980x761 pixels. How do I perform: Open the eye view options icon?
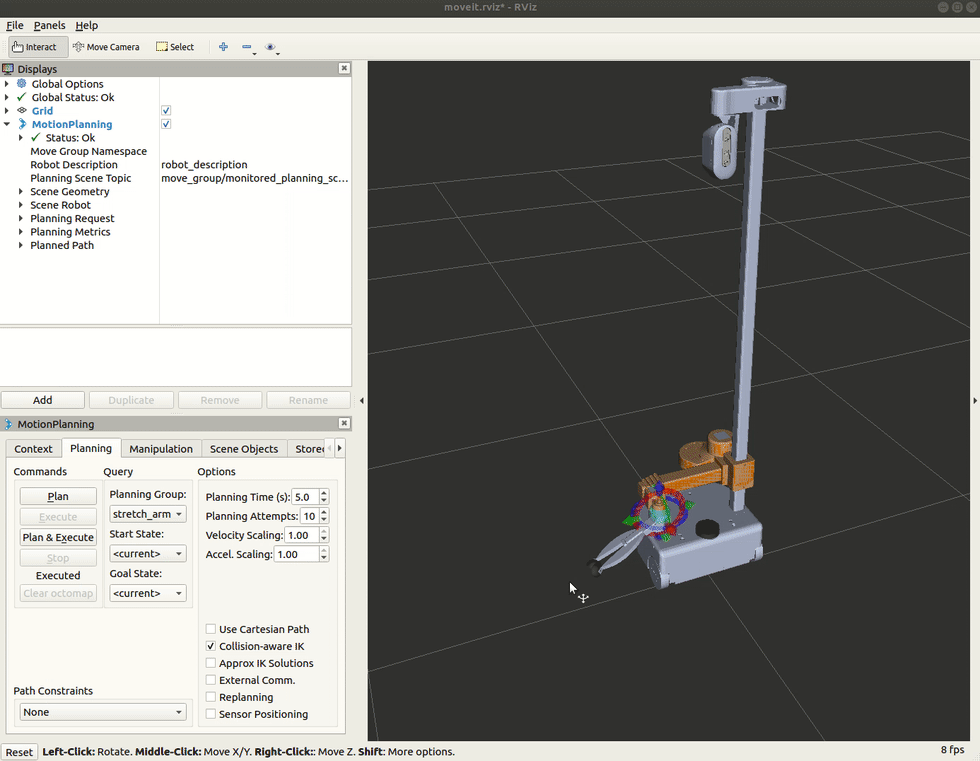click(x=271, y=47)
